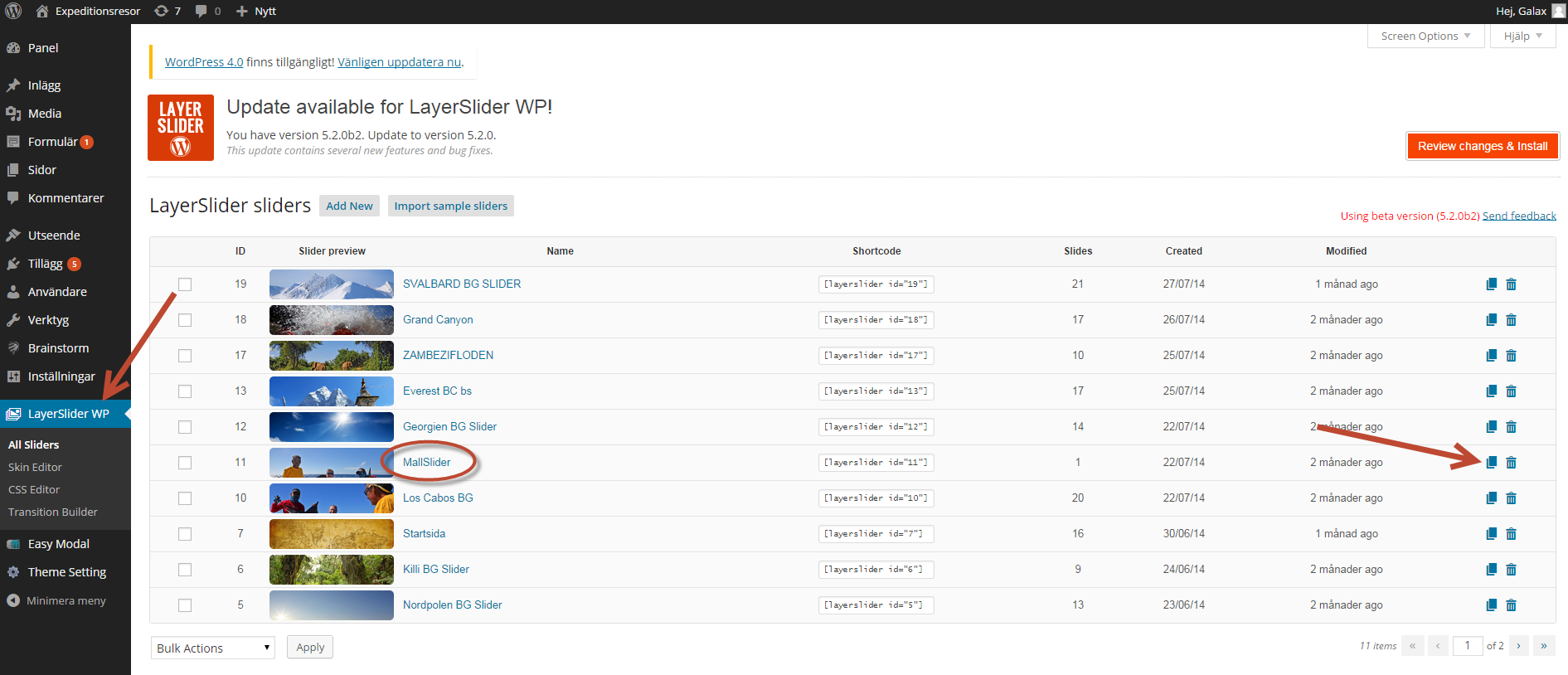Screen dimensions: 1568x675
Task: Delete the Los Cabos BG slider
Action: 1511,498
